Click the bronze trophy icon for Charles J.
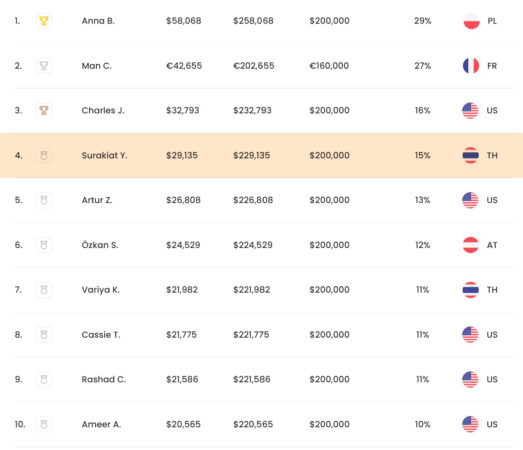 [44, 110]
